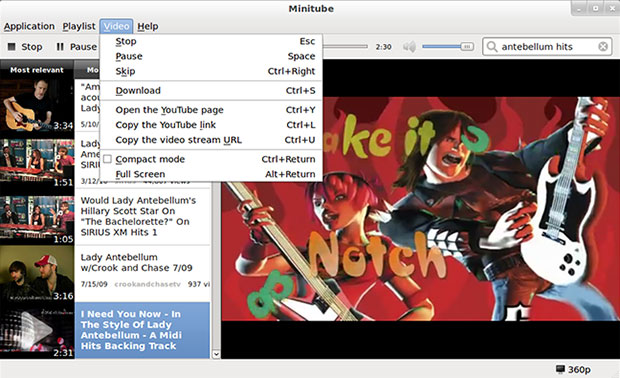Minimize the Minitube window
620x378 pixels.
580,8
